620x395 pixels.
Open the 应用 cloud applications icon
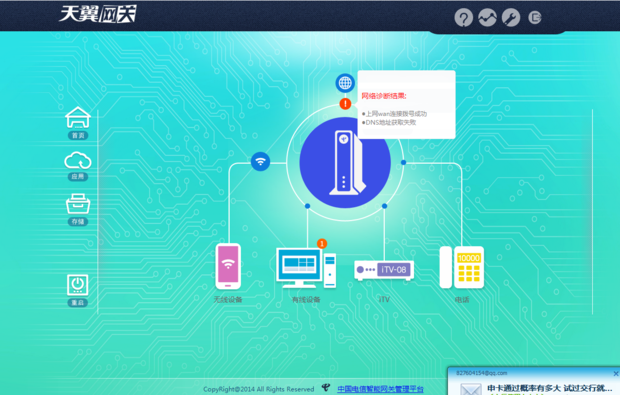(78, 166)
